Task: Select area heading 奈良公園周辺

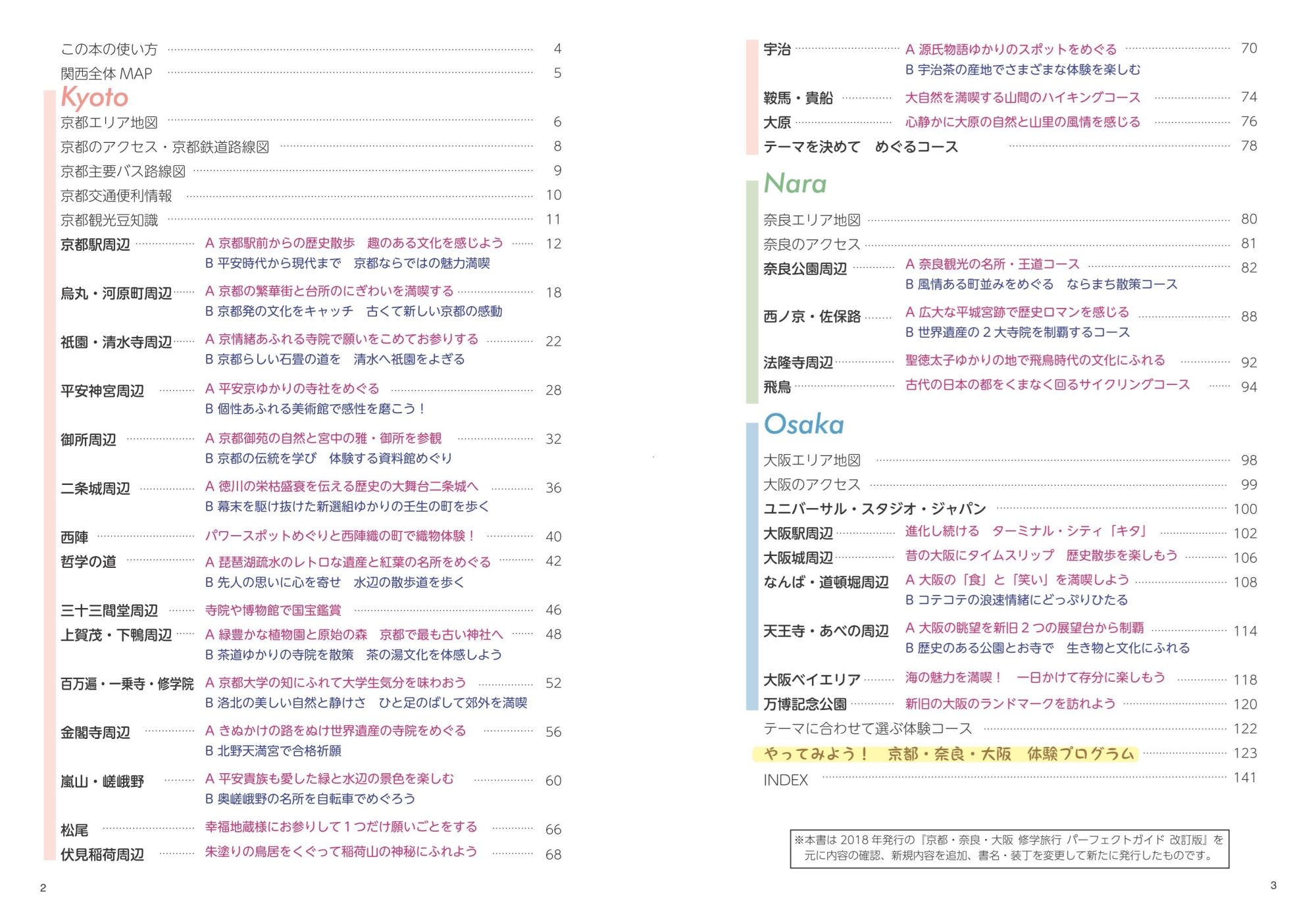Action: [x=805, y=269]
